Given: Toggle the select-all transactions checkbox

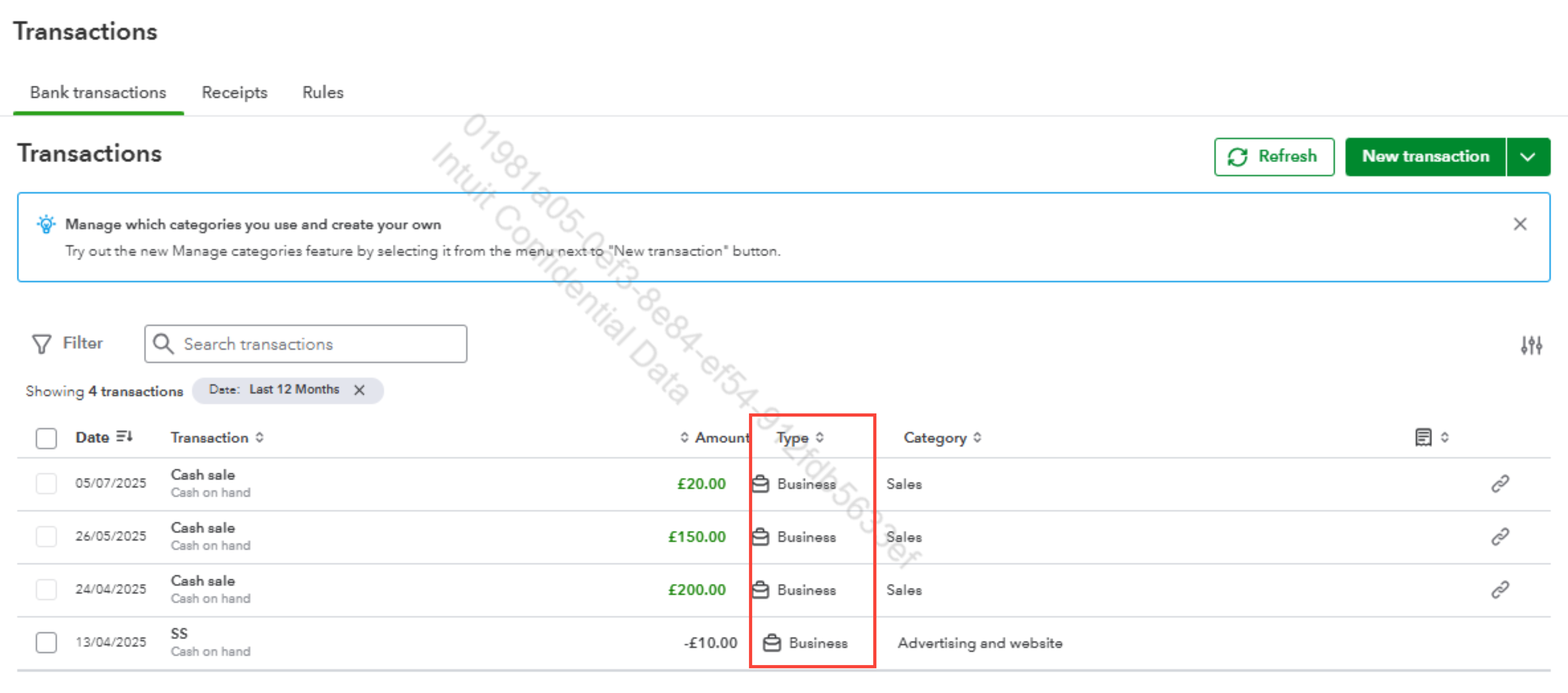Looking at the screenshot, I should (x=46, y=438).
